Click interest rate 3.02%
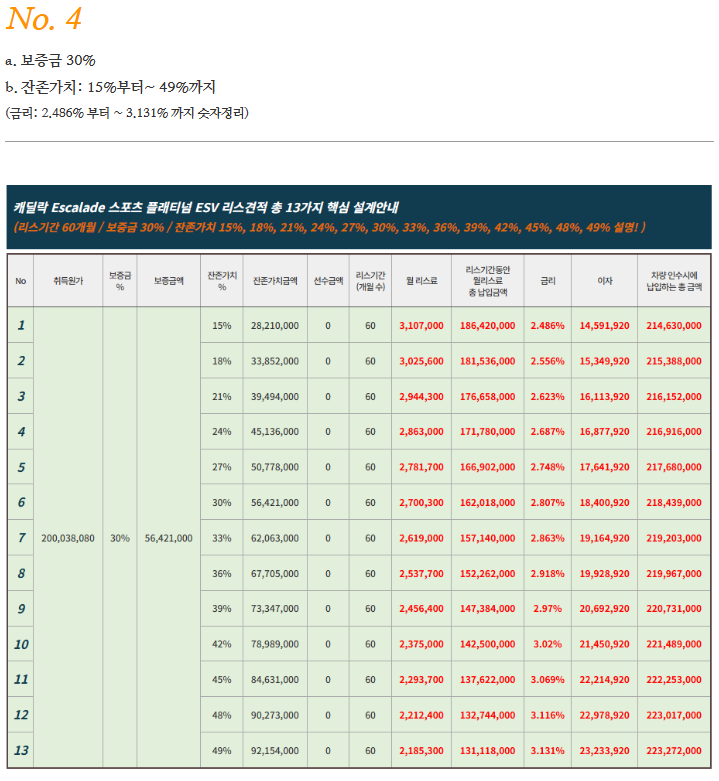Screen dimensions: 719x781 pos(547,644)
